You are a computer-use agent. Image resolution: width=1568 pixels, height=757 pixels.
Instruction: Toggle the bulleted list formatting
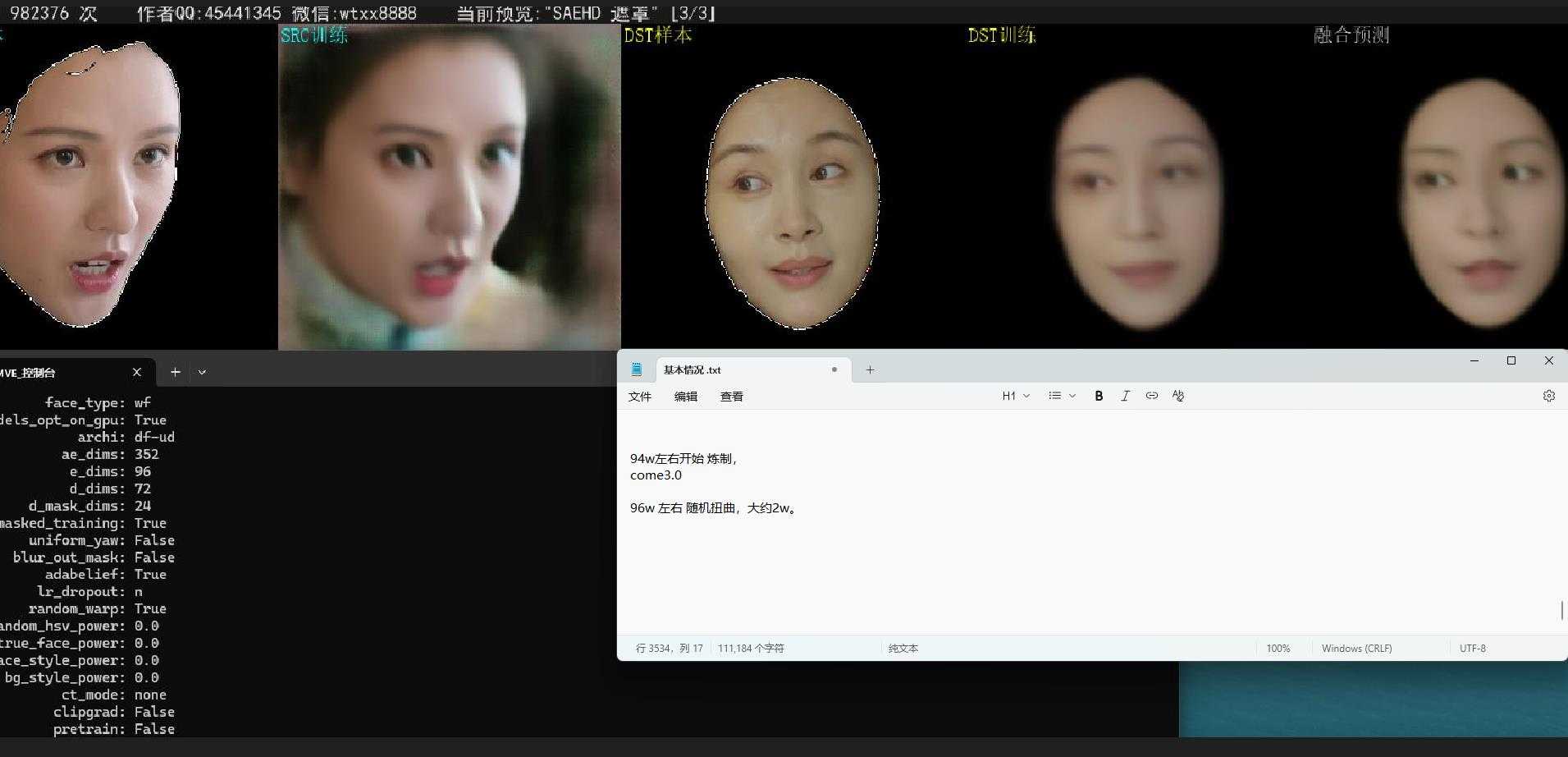click(x=1054, y=396)
